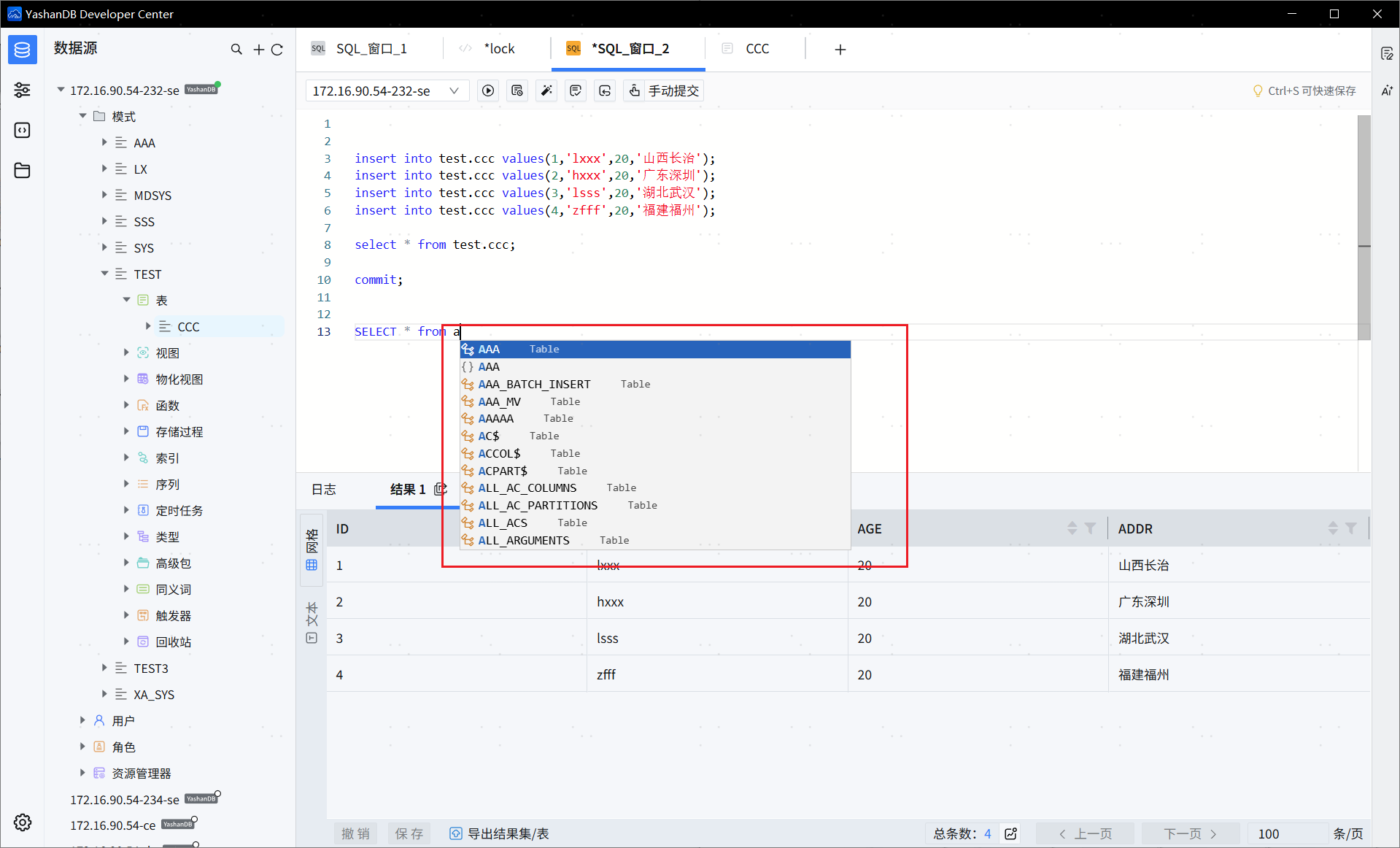Image resolution: width=1400 pixels, height=848 pixels.
Task: Collapse the TEST schema node
Action: 104,274
